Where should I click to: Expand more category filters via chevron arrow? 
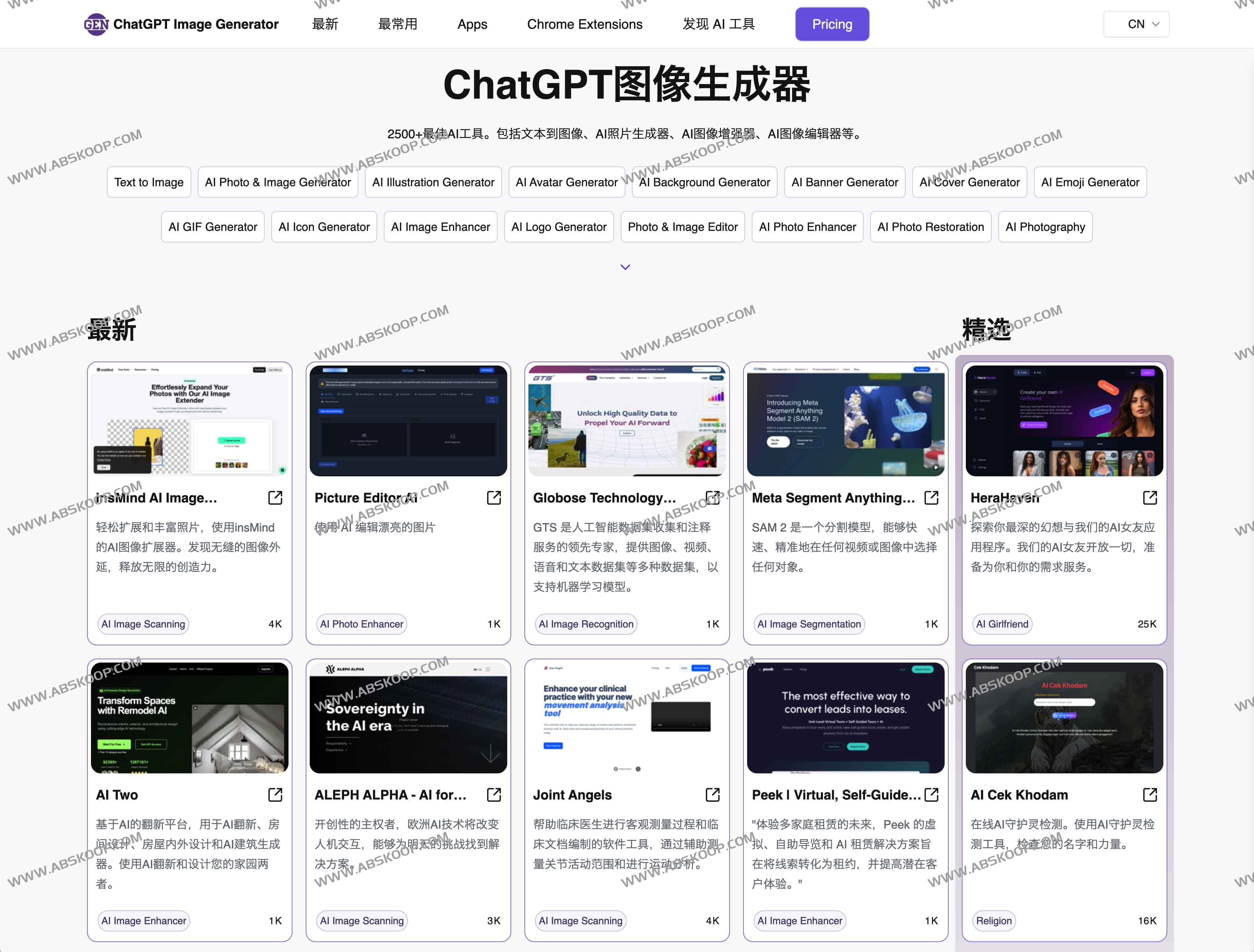[x=625, y=267]
